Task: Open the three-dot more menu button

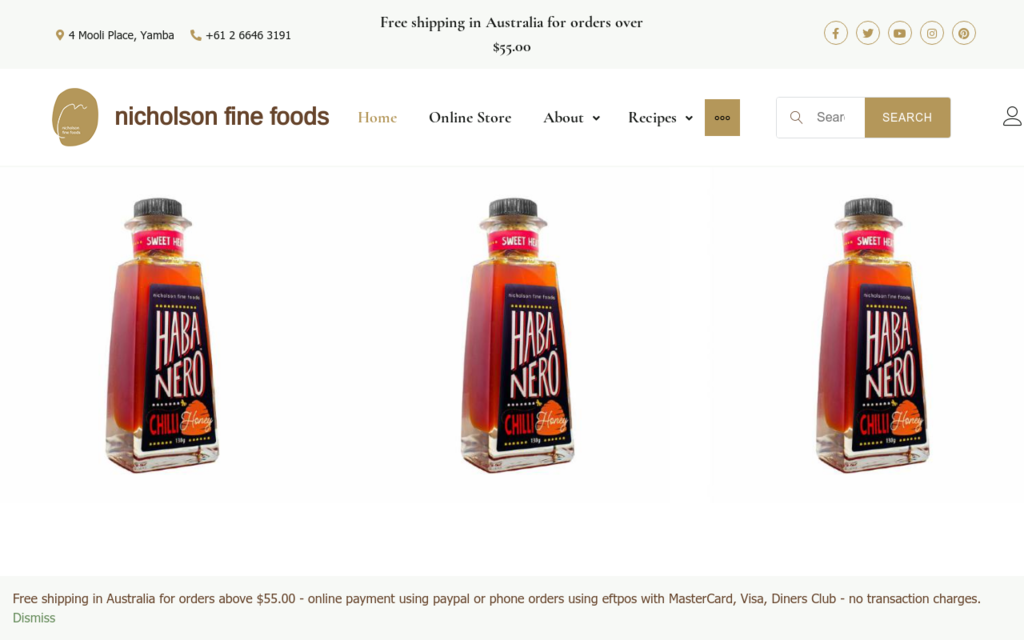Action: click(722, 118)
